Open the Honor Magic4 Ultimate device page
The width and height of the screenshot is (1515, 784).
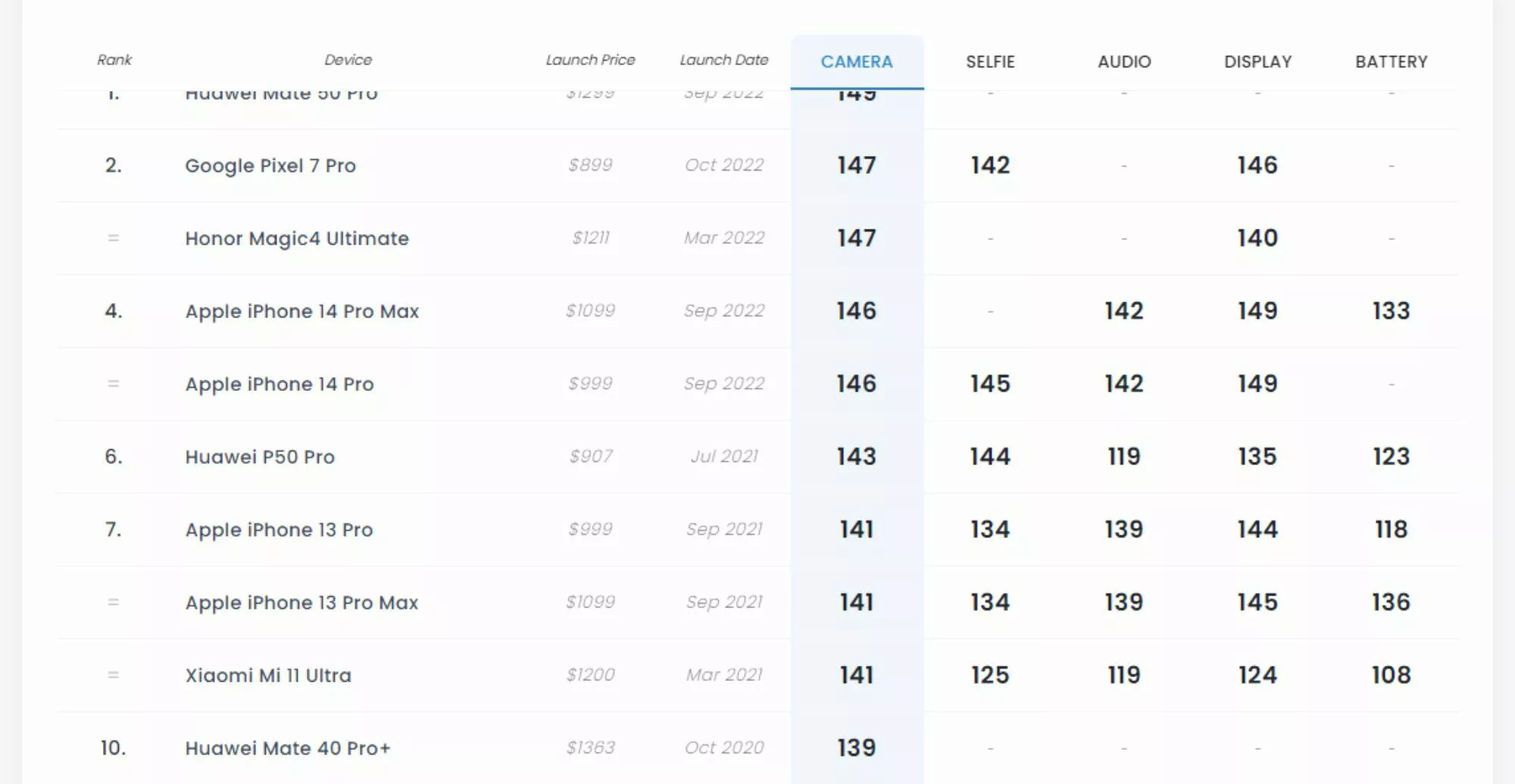coord(297,239)
